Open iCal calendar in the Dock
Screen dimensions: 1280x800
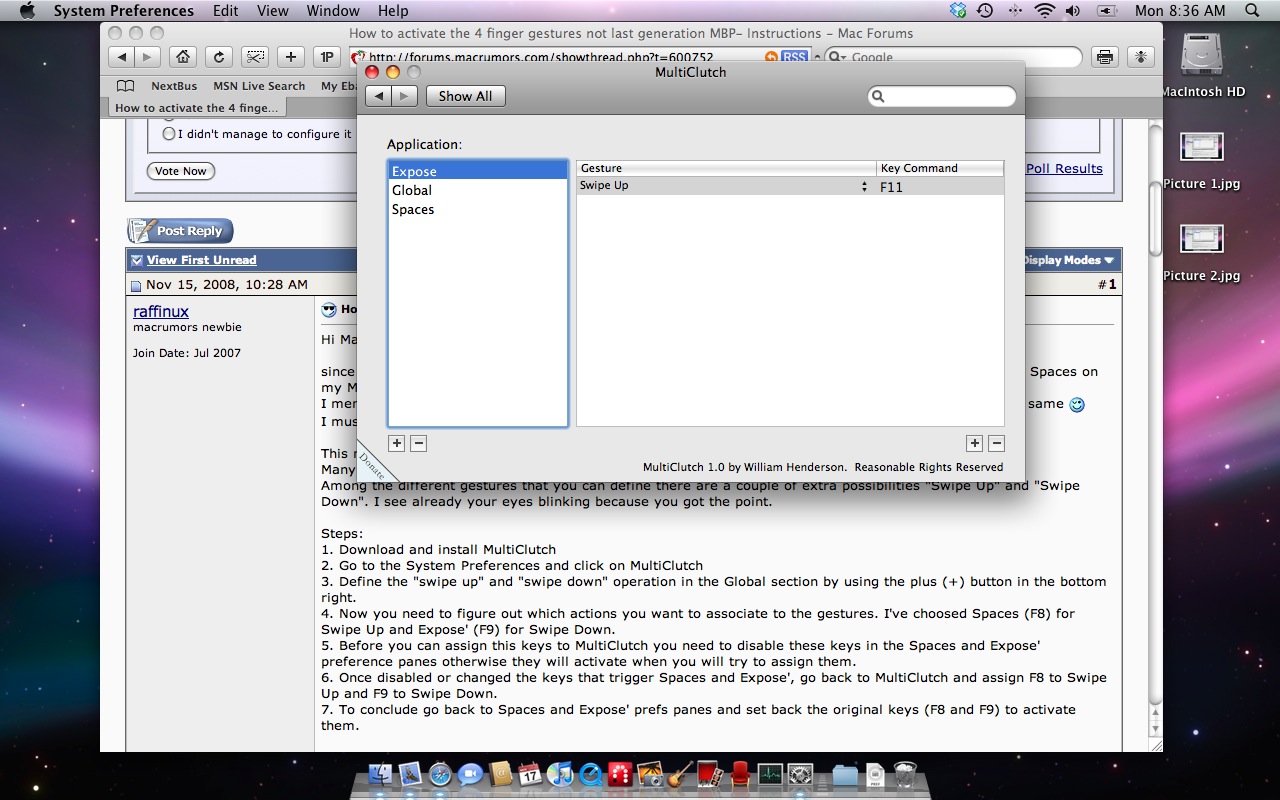530,774
